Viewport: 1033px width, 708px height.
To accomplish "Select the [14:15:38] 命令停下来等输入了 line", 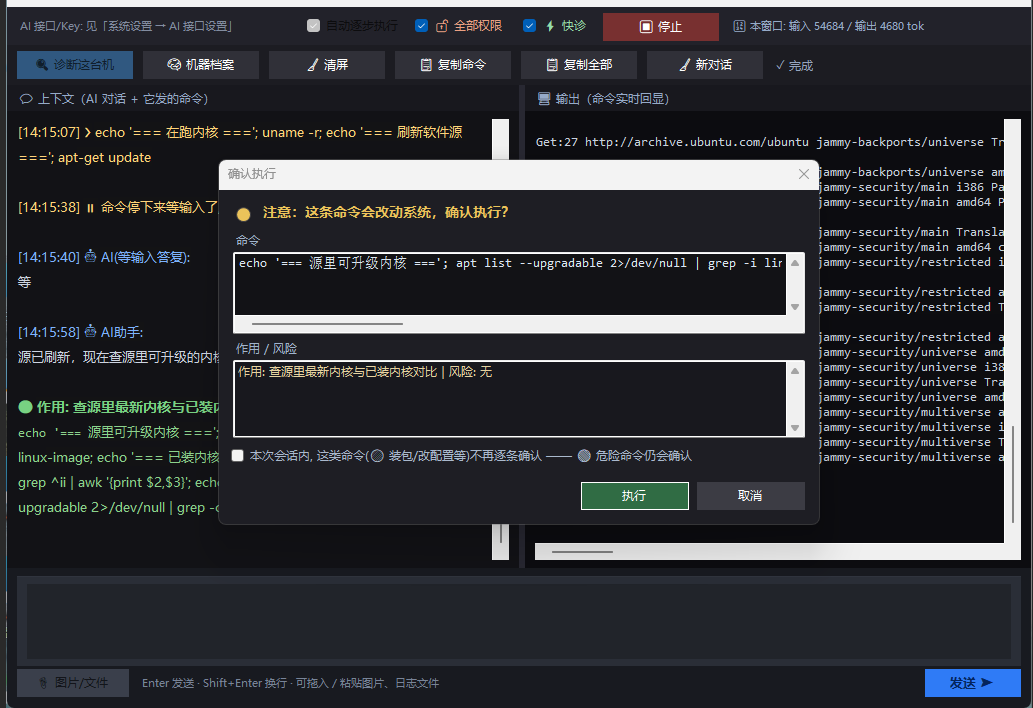I will pos(118,207).
